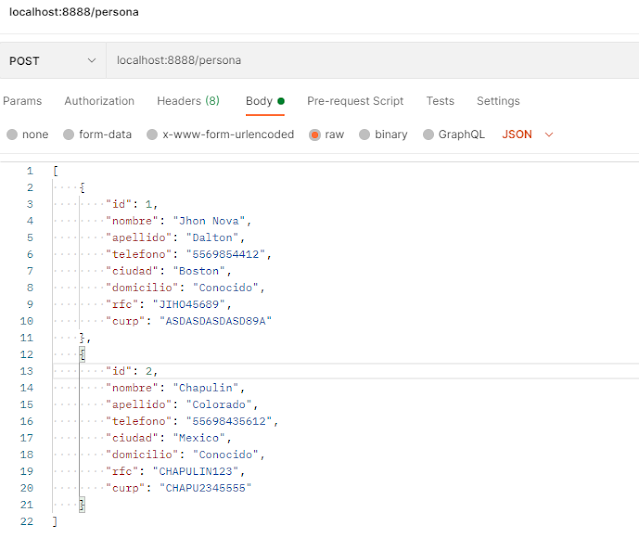Open the Authorization tab
This screenshot has height=538, width=639.
pos(99,101)
